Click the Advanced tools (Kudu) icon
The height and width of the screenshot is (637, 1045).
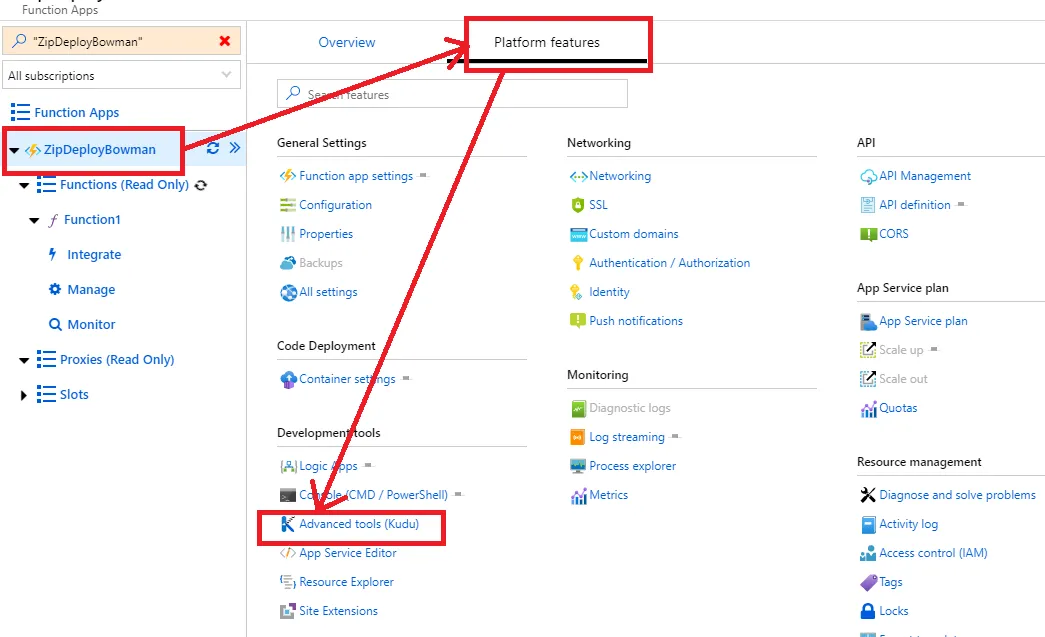click(x=288, y=524)
